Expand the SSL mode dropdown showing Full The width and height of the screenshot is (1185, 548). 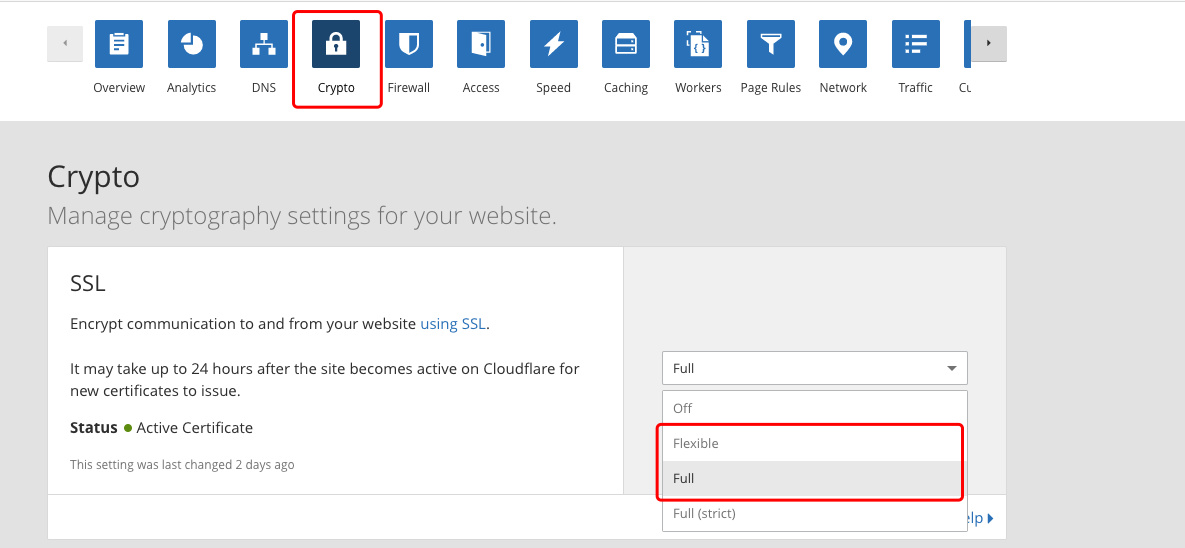click(x=815, y=368)
